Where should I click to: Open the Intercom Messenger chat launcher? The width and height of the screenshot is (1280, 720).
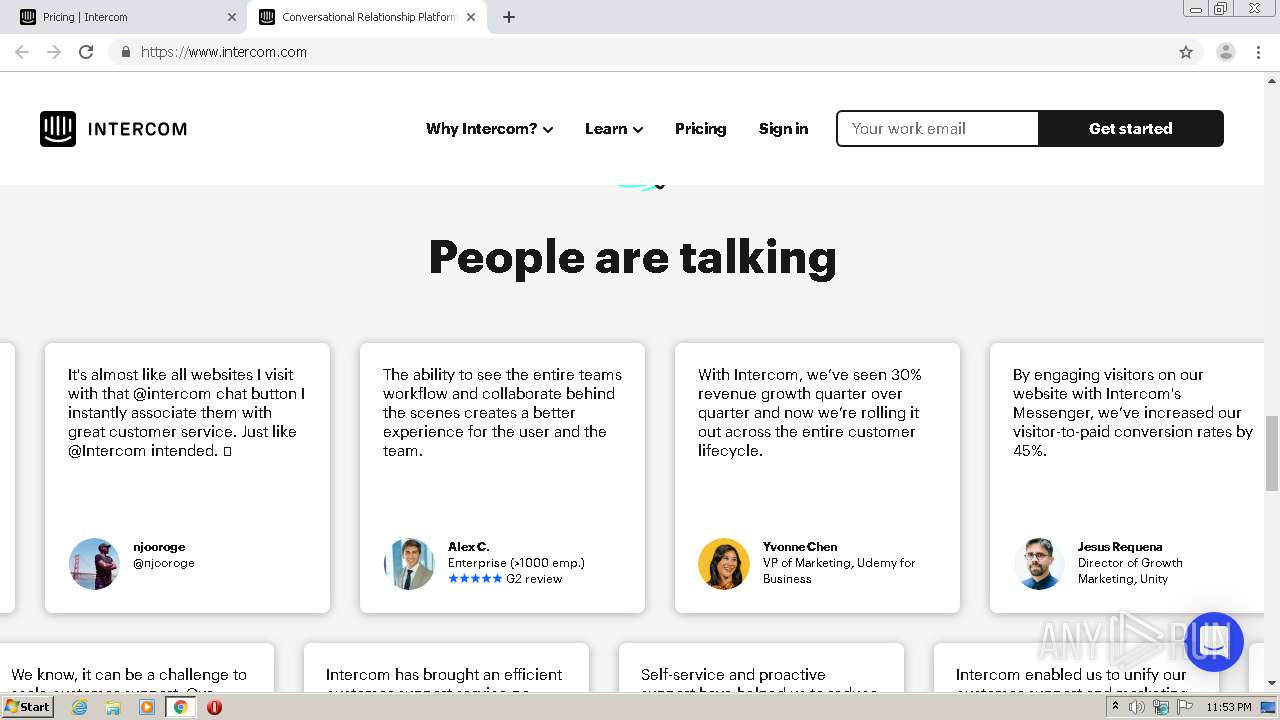(x=1213, y=642)
